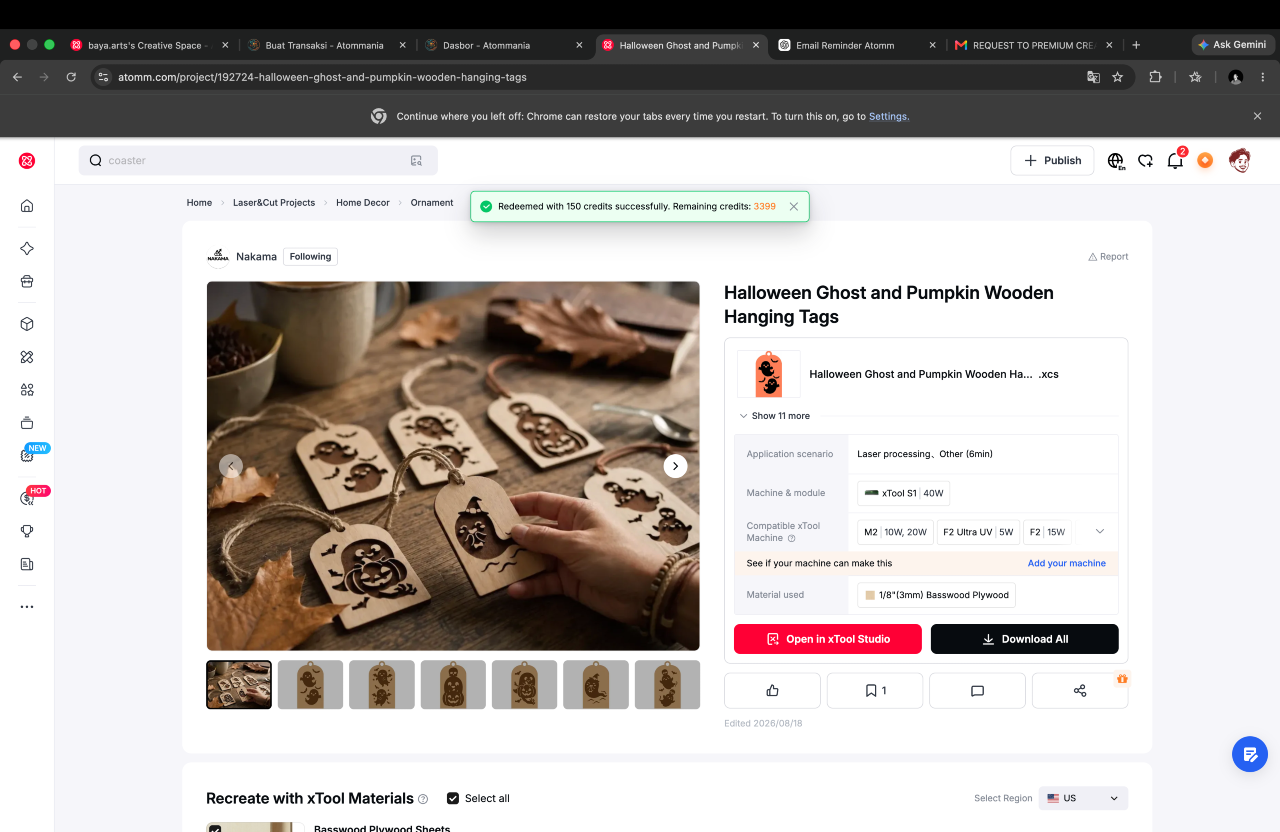Click Download All

[1025, 639]
